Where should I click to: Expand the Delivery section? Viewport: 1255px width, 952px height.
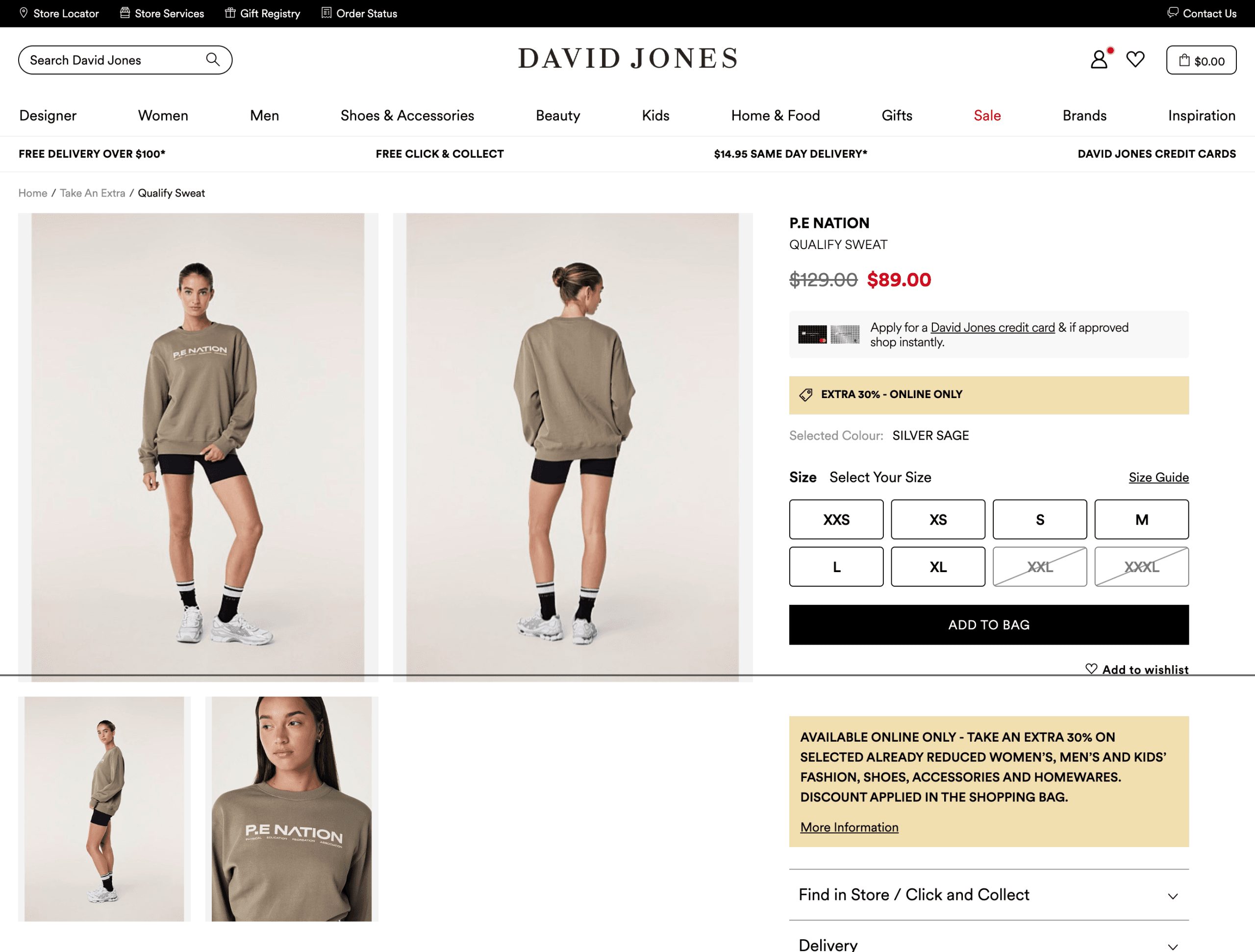988,940
